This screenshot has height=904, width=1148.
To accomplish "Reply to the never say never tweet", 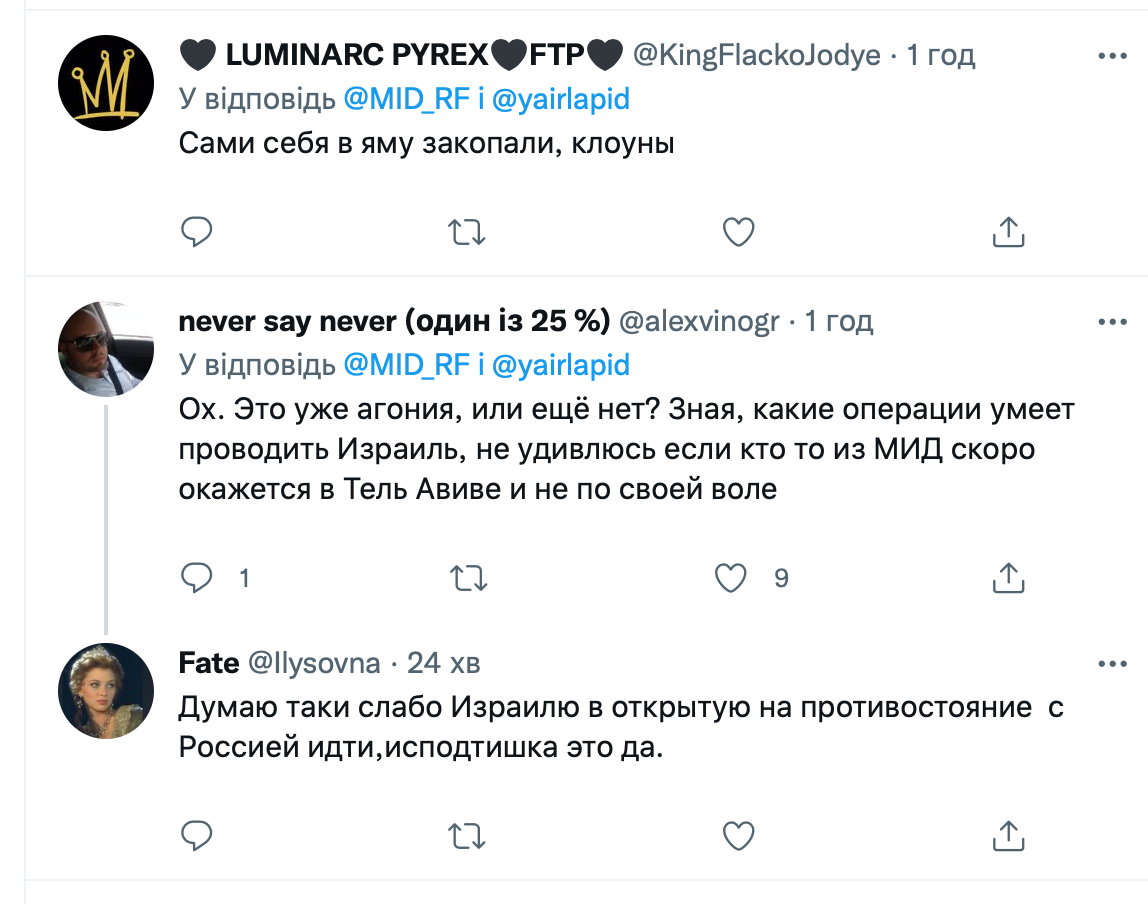I will pos(197,577).
